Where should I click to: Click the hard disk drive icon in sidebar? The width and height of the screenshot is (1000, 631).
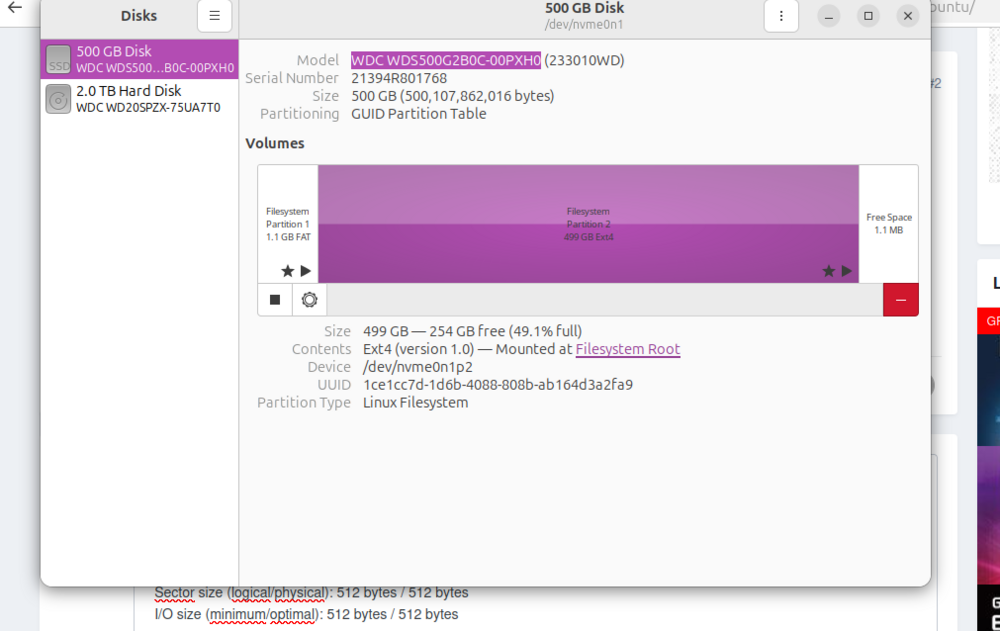click(x=59, y=98)
